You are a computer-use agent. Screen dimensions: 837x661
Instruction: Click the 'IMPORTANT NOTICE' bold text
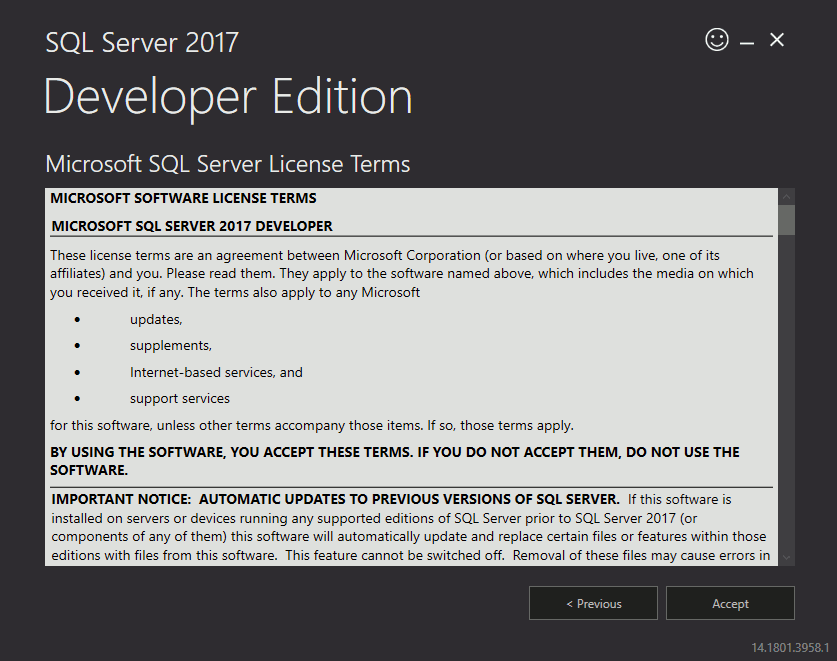click(x=335, y=499)
